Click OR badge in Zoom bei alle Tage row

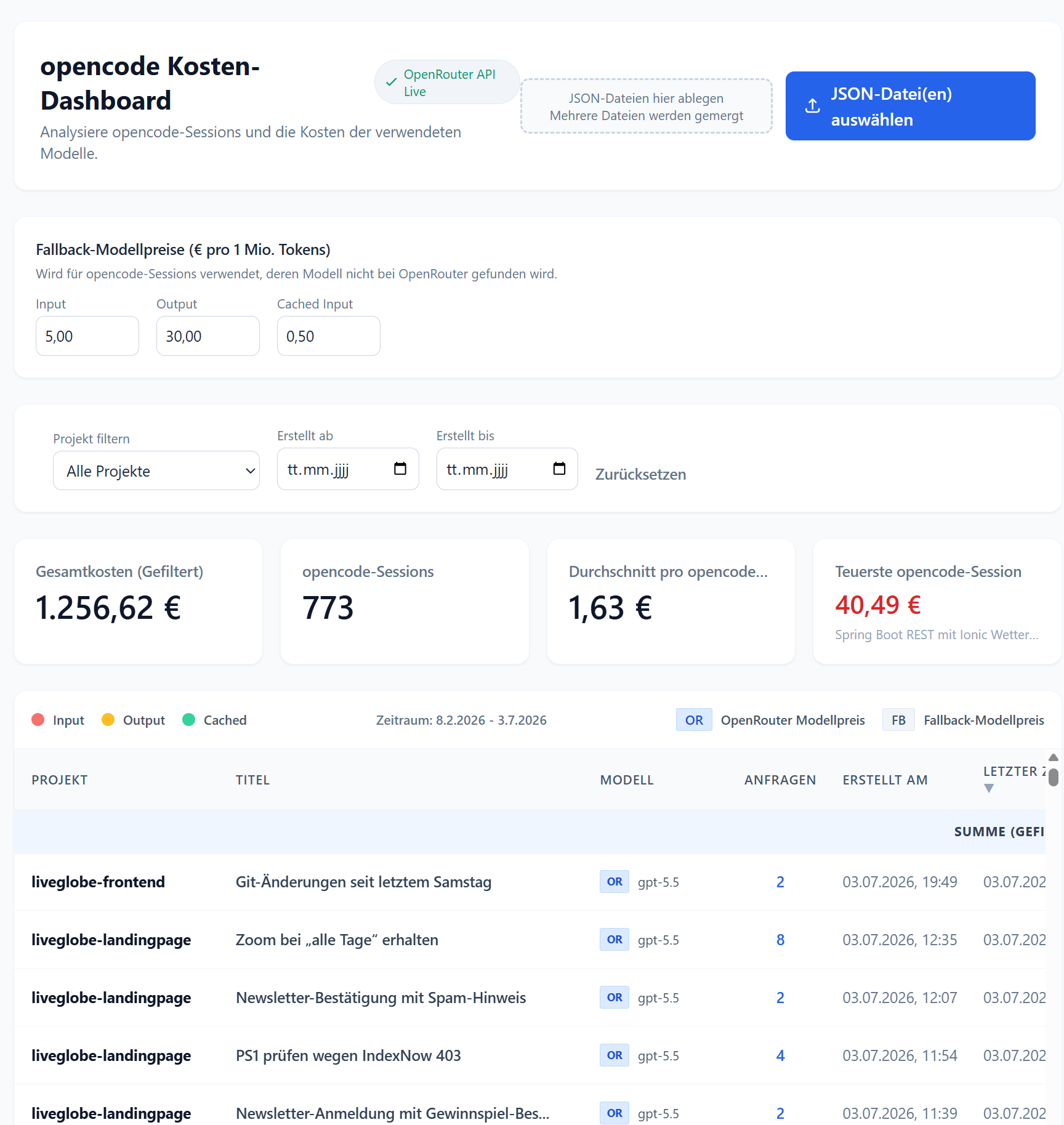pos(615,939)
